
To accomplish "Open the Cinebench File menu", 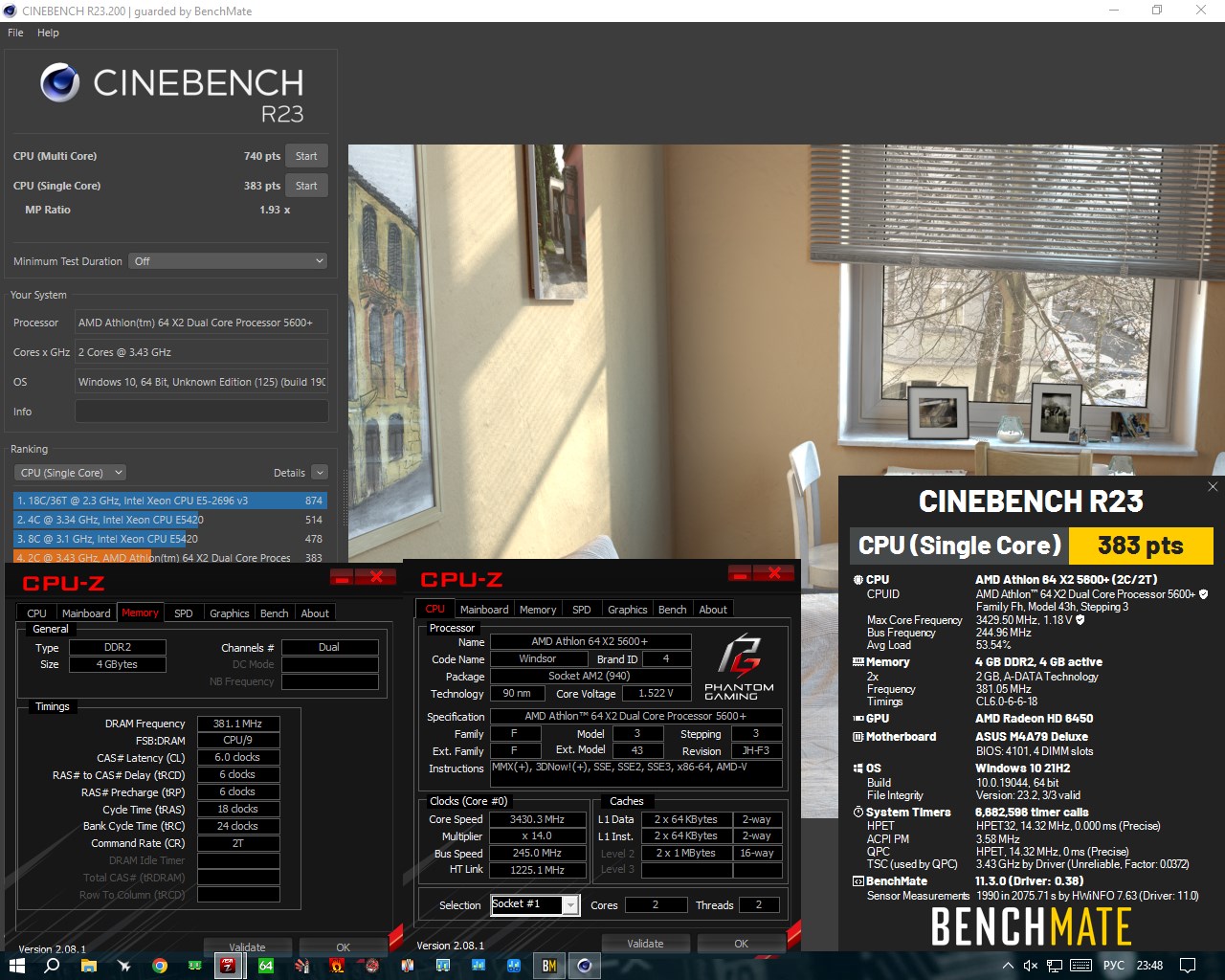I will (x=15, y=33).
